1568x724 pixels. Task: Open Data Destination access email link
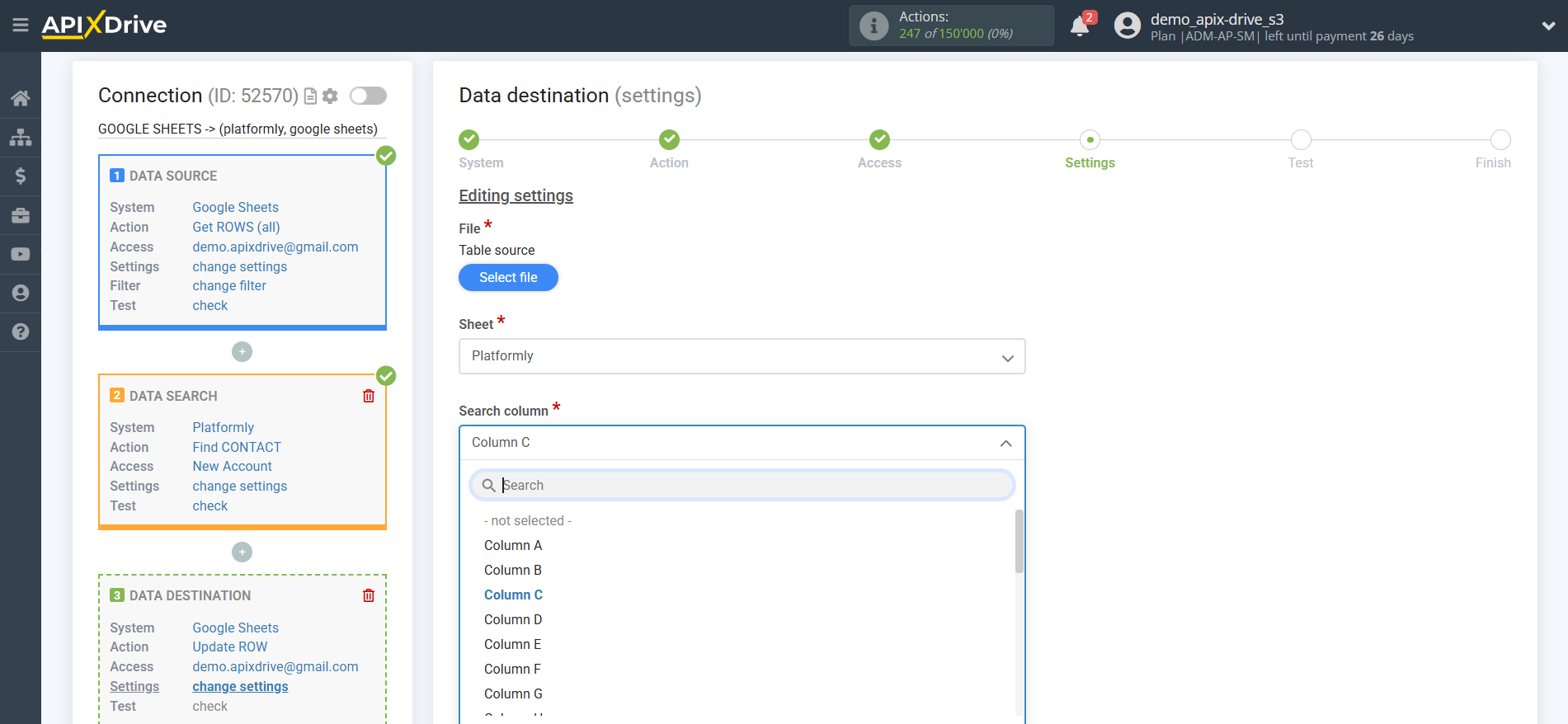coord(275,666)
